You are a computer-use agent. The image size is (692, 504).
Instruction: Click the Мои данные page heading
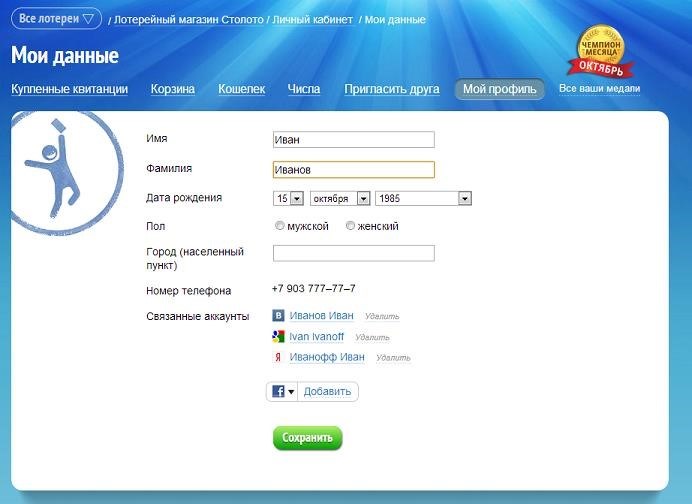(x=65, y=56)
